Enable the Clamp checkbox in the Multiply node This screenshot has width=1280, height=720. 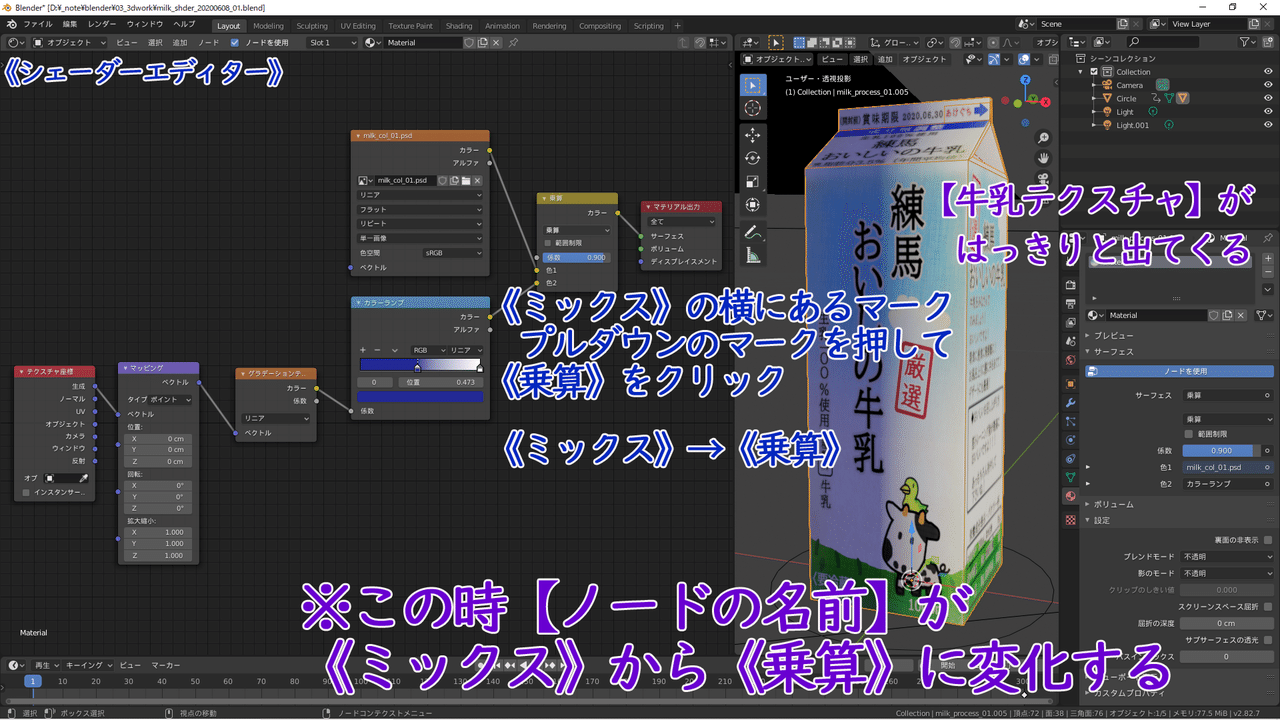pos(547,243)
